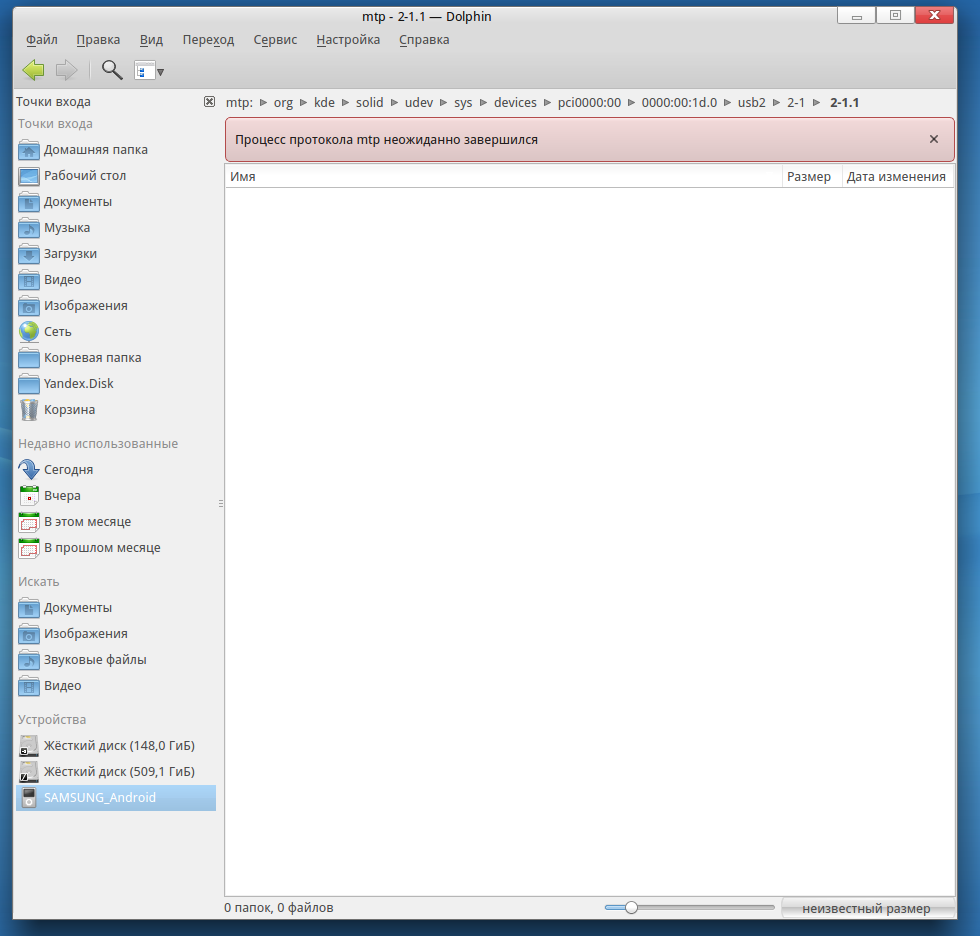Open Музыка folder place
Image resolution: width=980 pixels, height=936 pixels.
pyautogui.click(x=116, y=228)
